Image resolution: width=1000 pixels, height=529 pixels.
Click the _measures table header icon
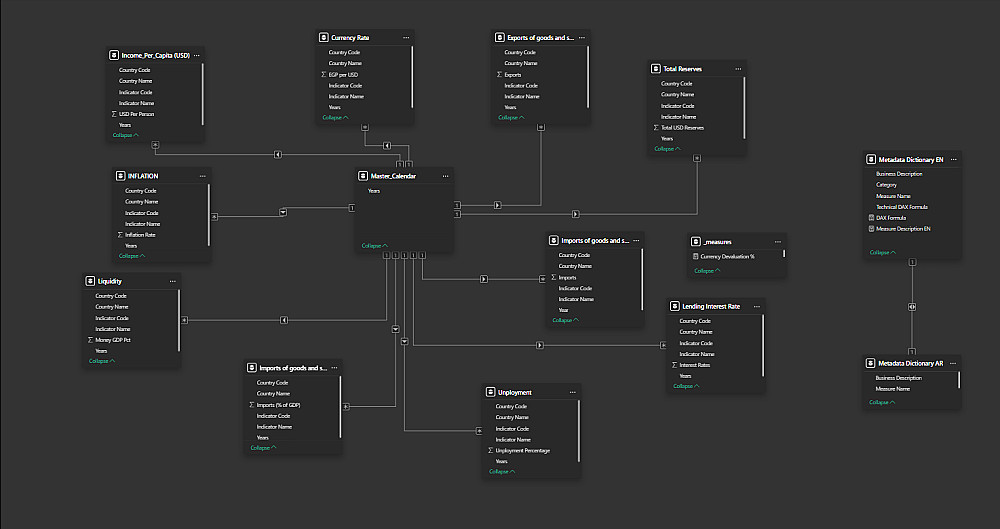pyautogui.click(x=696, y=242)
